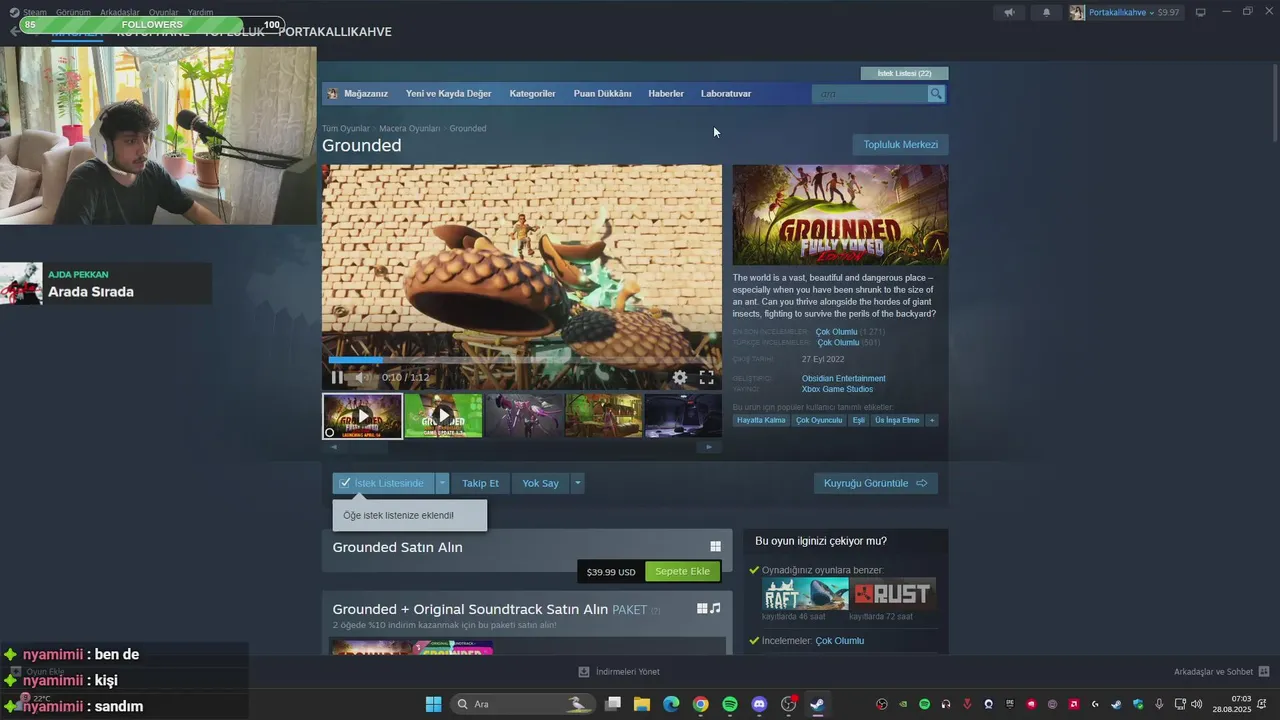This screenshot has width=1280, height=720.
Task: Open the Laboratuvar tab
Action: 726,94
